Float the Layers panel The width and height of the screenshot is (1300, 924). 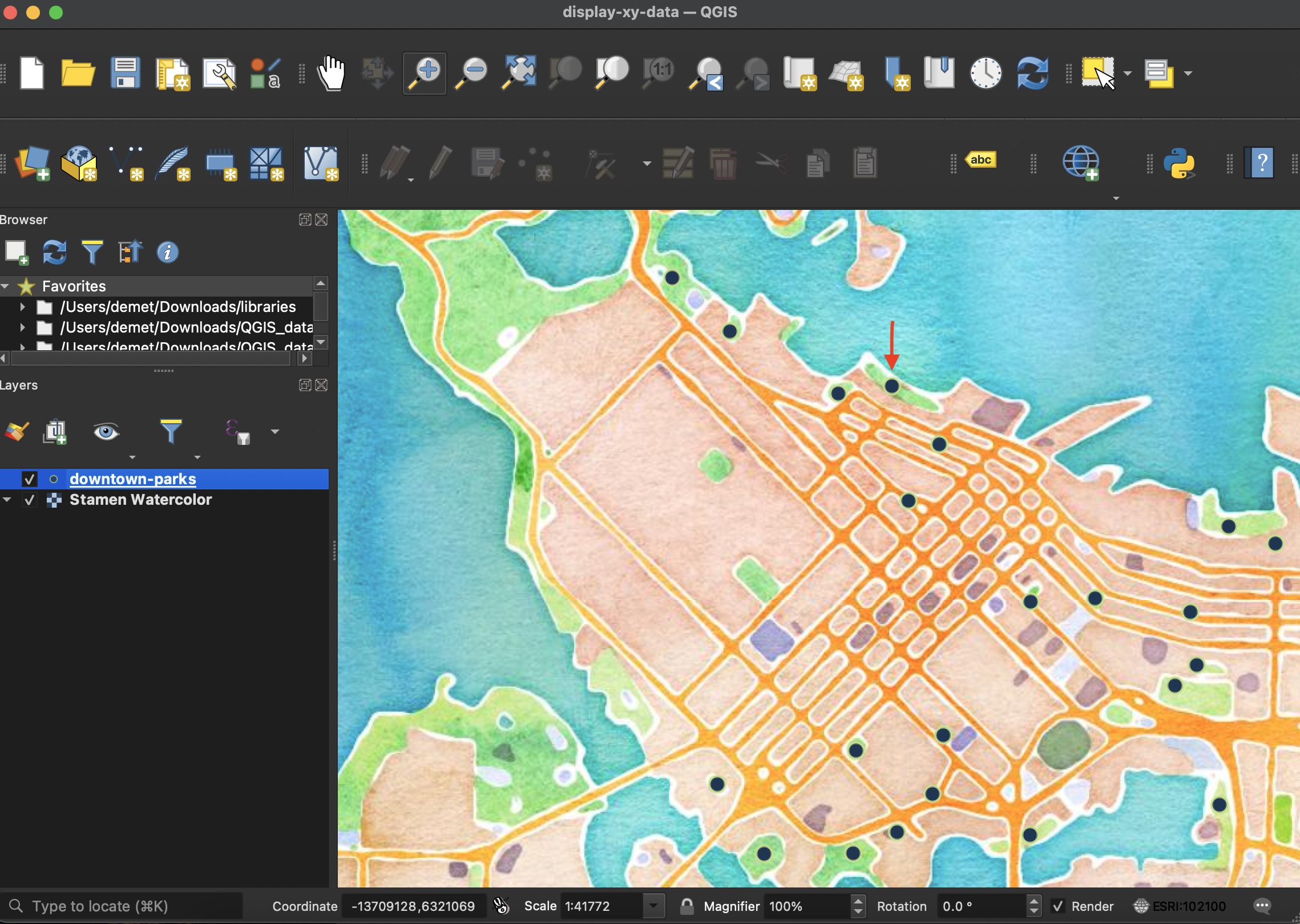[x=305, y=385]
